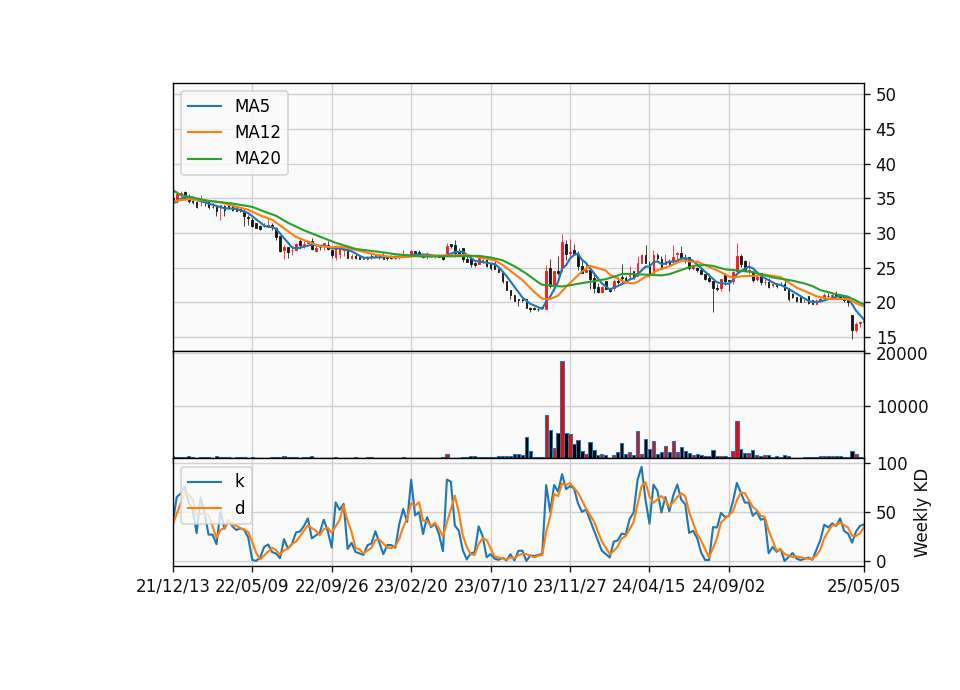Screen dimensions: 960x690
Task: Click the 22/05/09 date label
Action: click(x=252, y=586)
